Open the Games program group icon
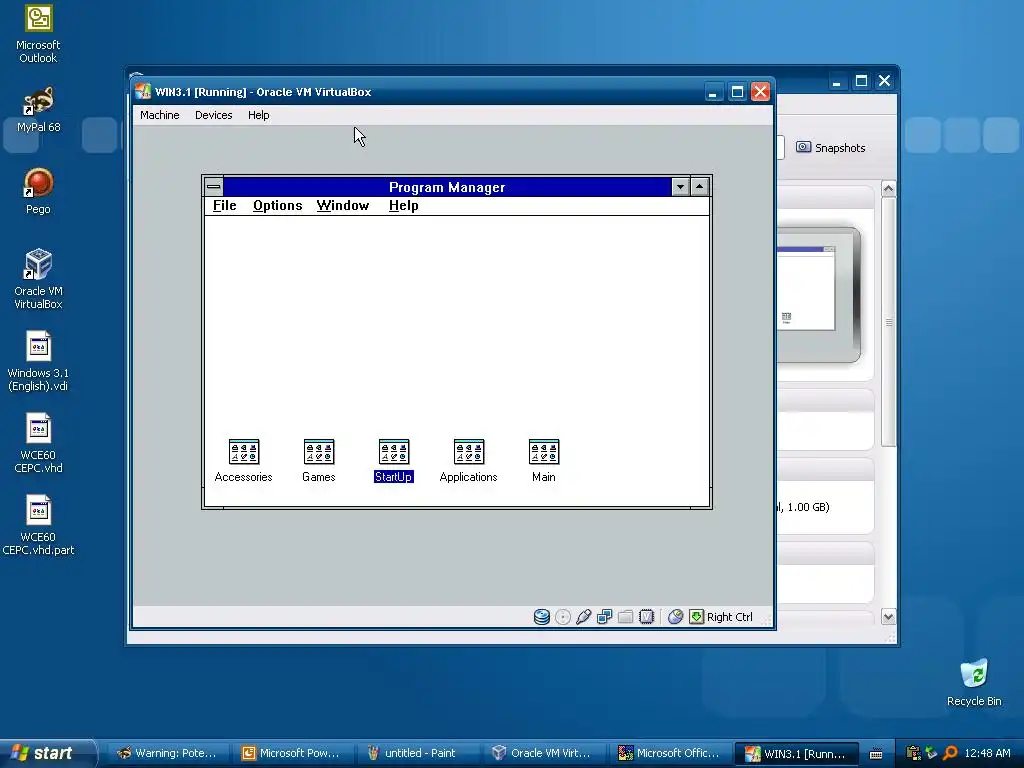 click(x=319, y=452)
